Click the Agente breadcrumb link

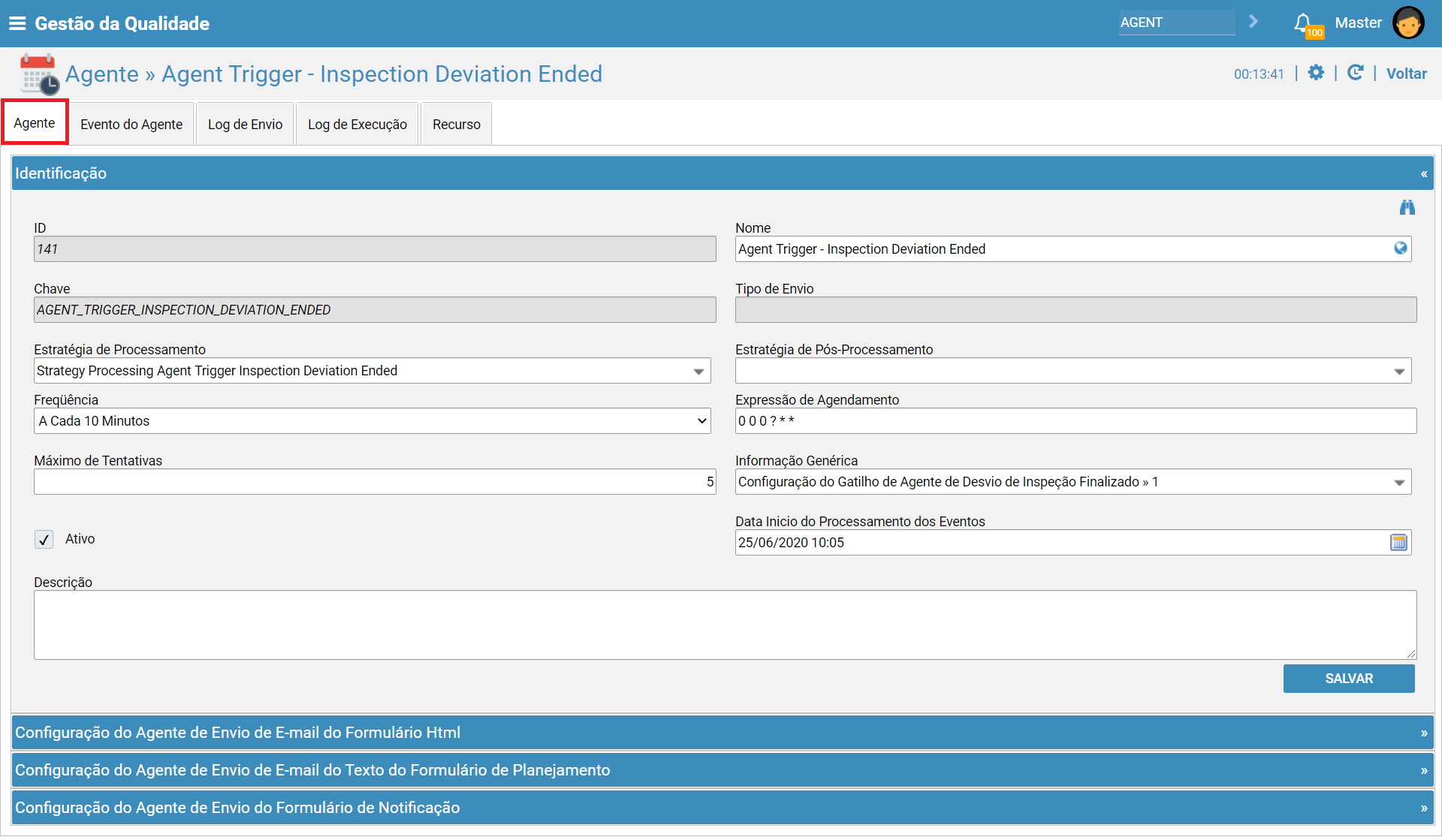point(102,74)
